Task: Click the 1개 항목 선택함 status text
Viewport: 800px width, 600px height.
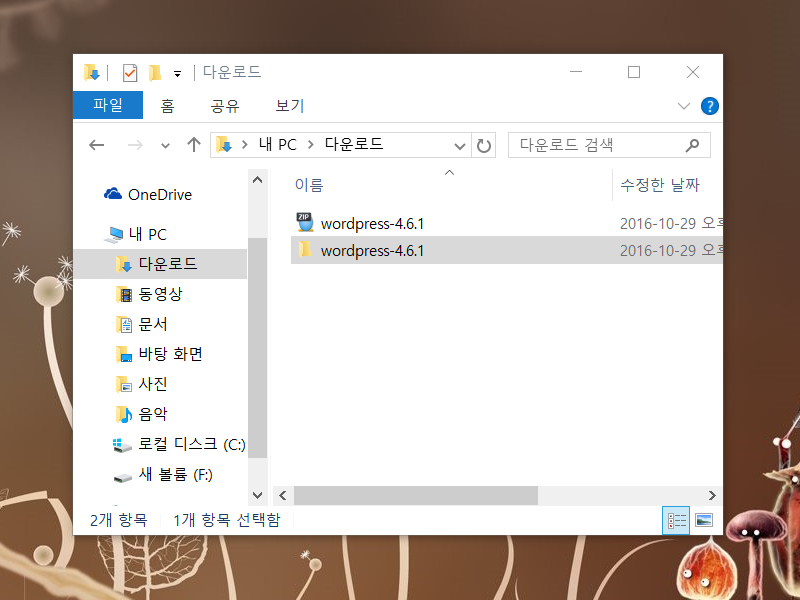Action: pyautogui.click(x=227, y=520)
